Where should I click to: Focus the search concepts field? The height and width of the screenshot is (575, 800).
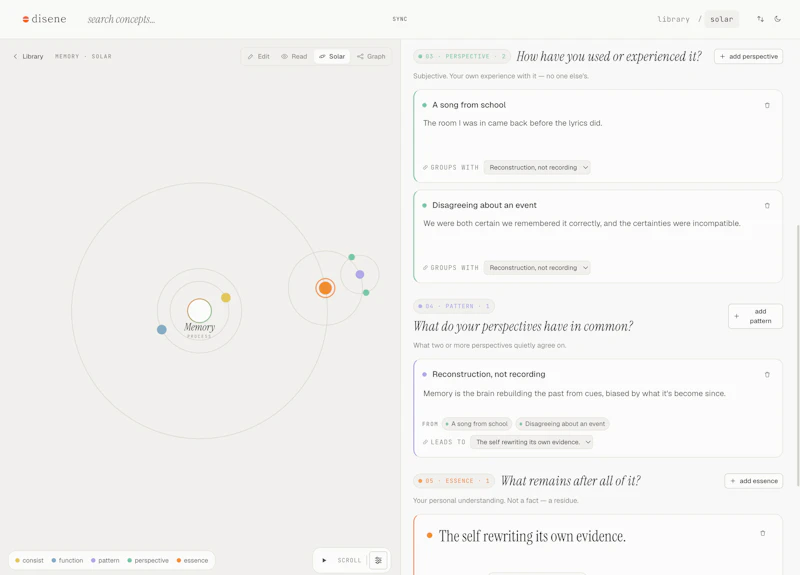point(121,19)
